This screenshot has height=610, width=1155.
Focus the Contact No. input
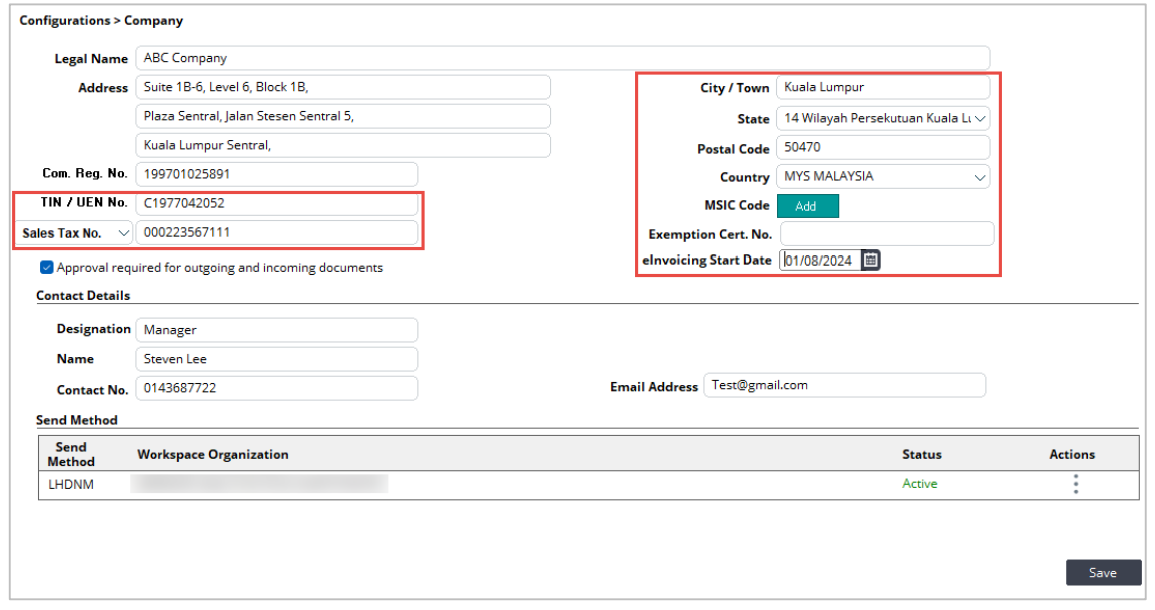276,388
